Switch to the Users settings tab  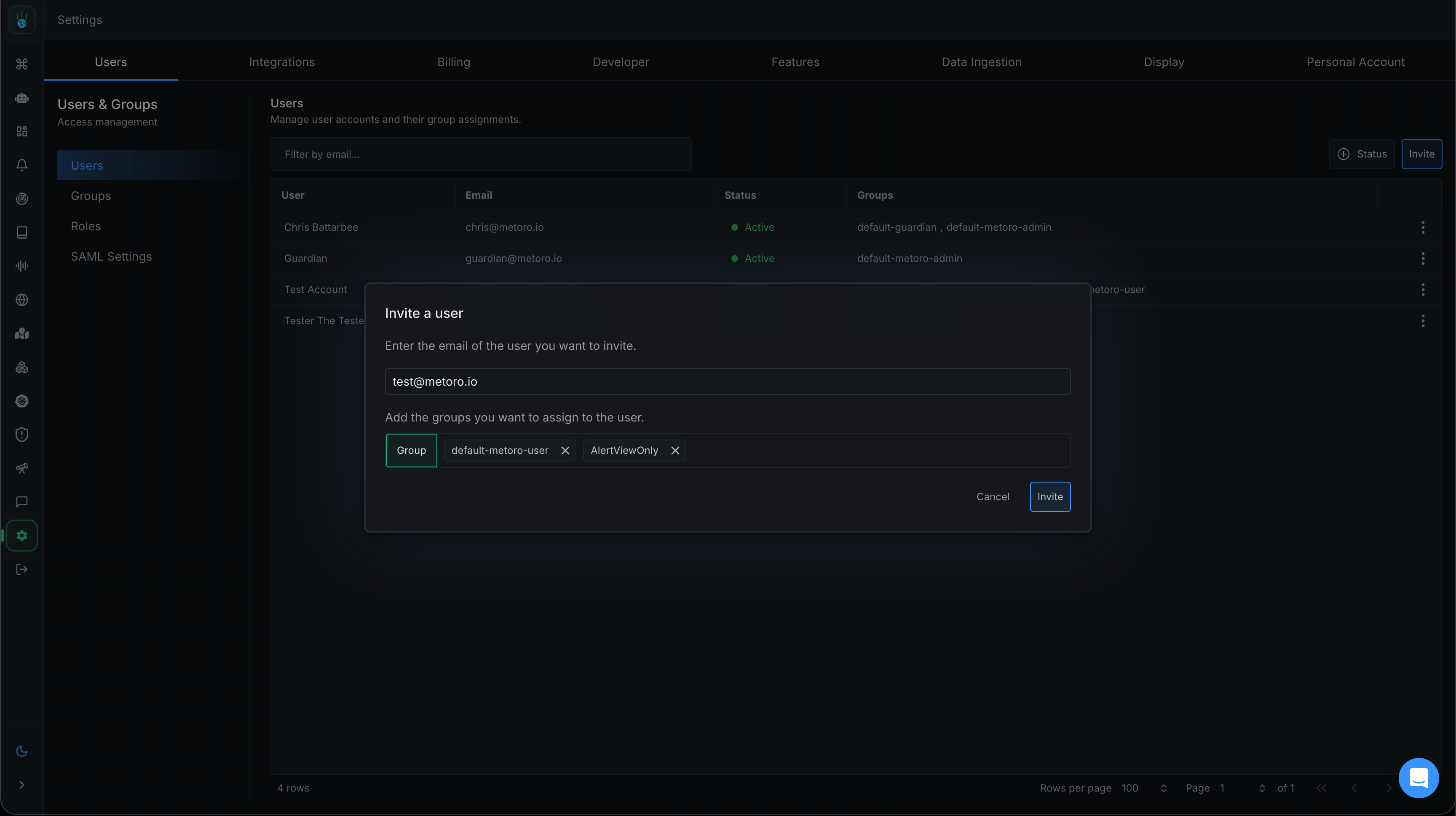pos(111,62)
